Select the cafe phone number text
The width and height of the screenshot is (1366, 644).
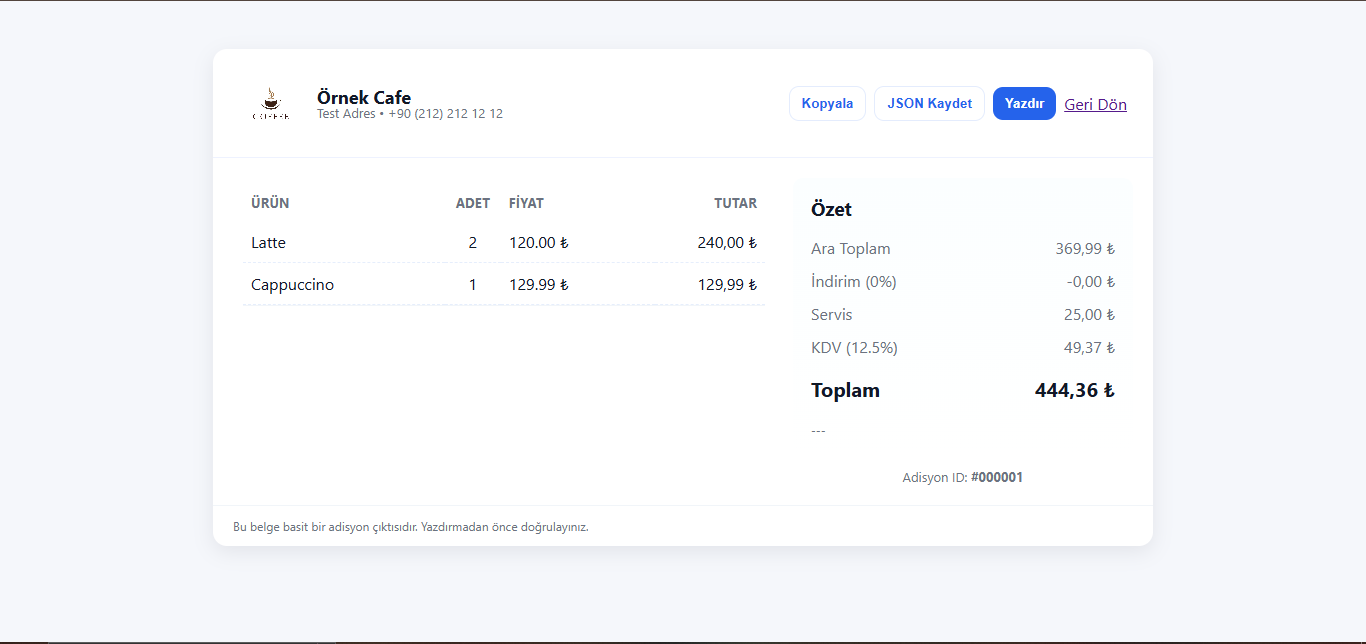click(x=446, y=114)
